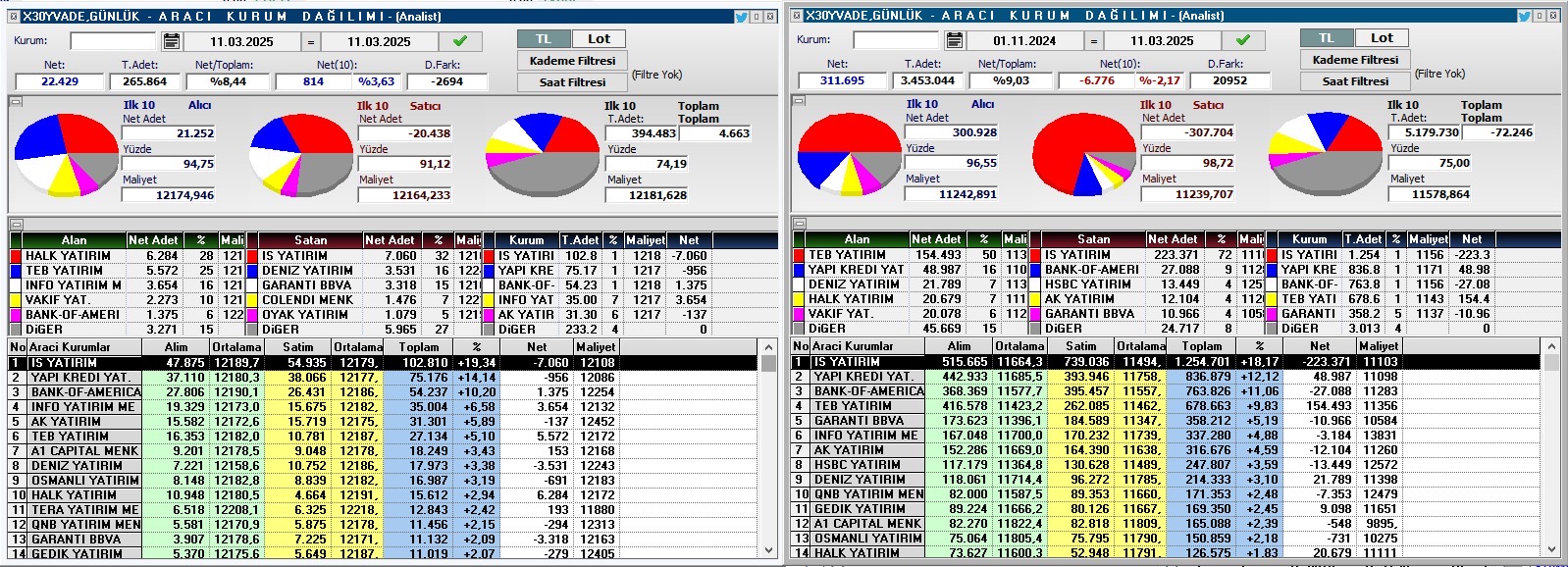Open Saat Filtresi in right window
This screenshot has width=1568, height=567.
pyautogui.click(x=1355, y=81)
